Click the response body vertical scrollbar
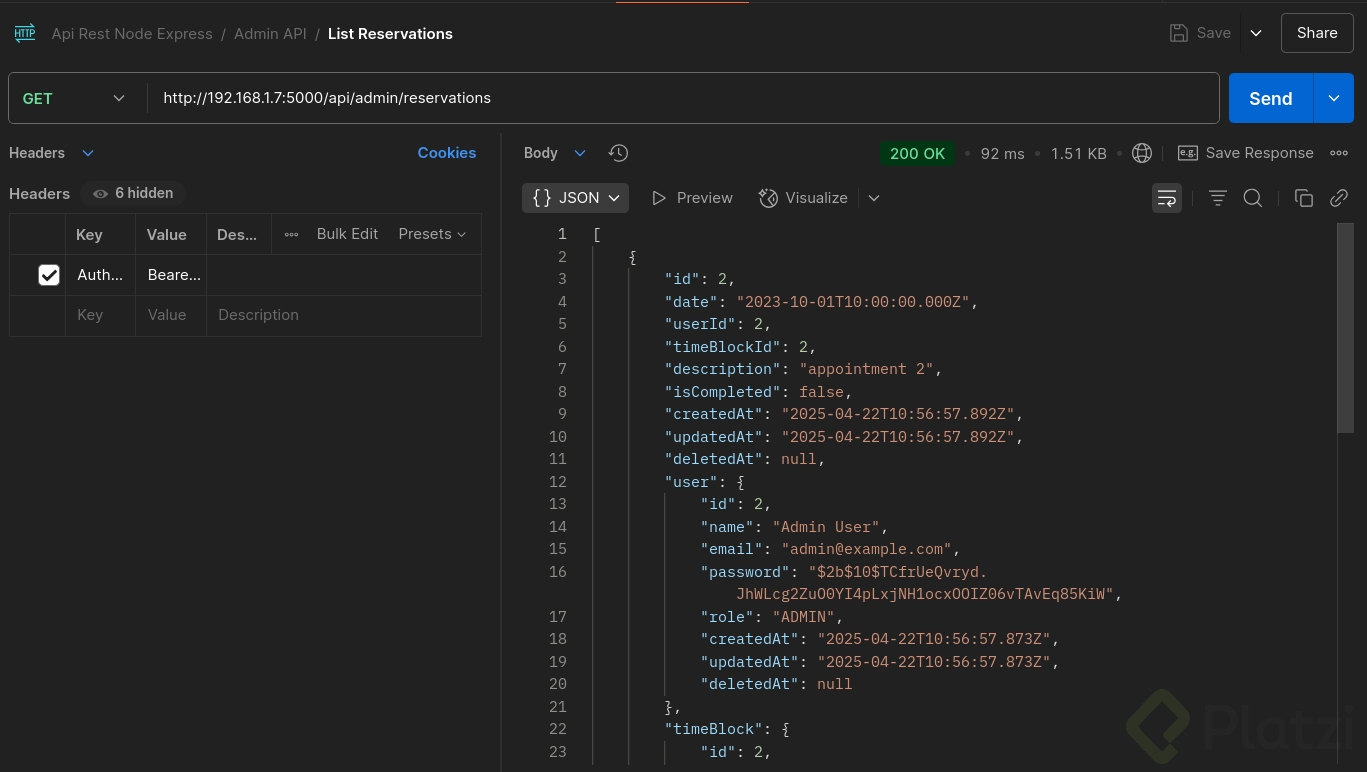Viewport: 1367px width, 772px height. [x=1345, y=330]
